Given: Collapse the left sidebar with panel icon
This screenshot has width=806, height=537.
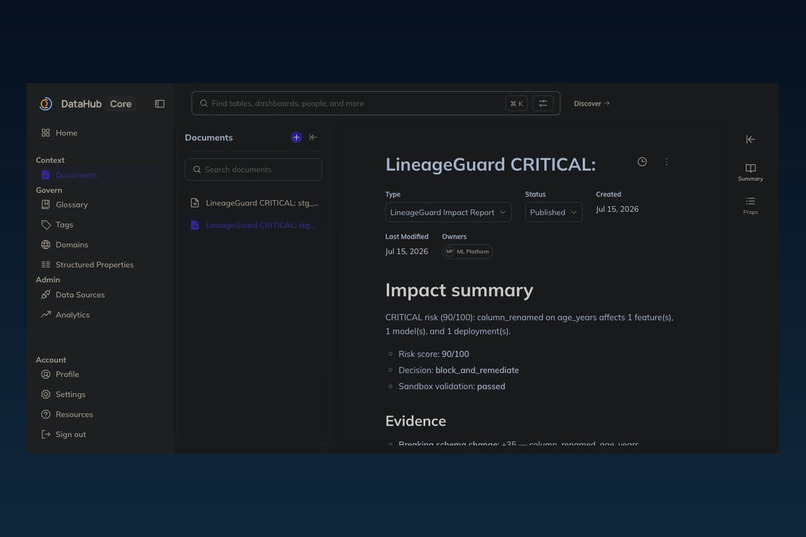Looking at the screenshot, I should coord(160,104).
